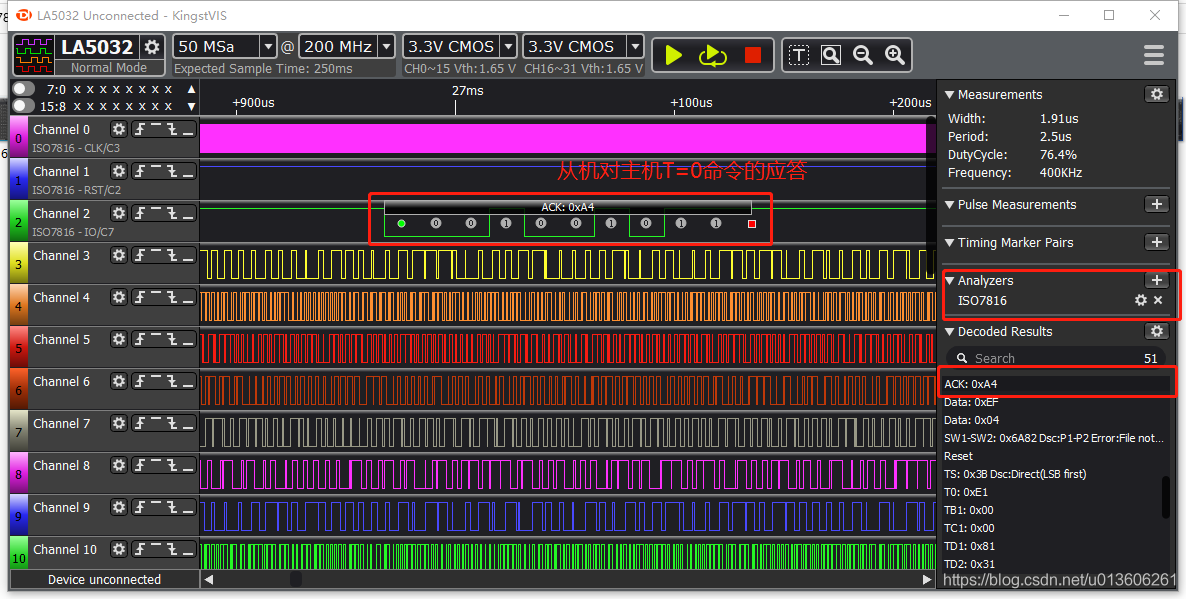The width and height of the screenshot is (1186, 599).
Task: Toggle the 15:8 channel group switch
Action: click(24, 106)
